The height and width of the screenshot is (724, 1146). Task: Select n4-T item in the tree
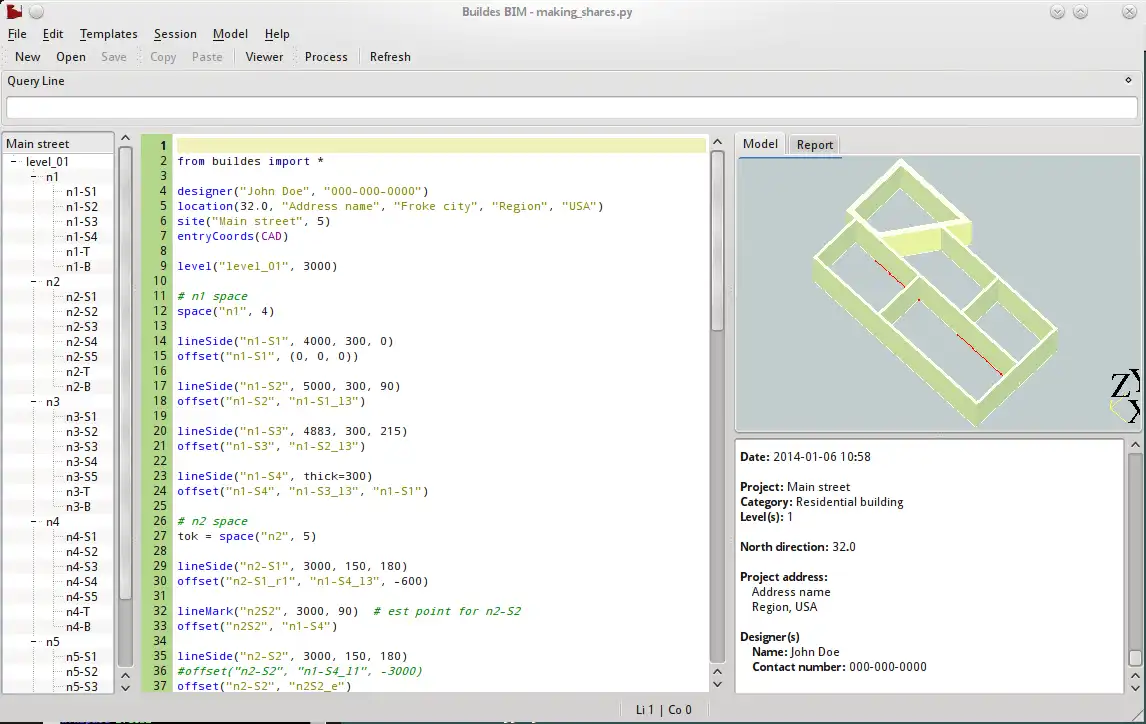(78, 612)
